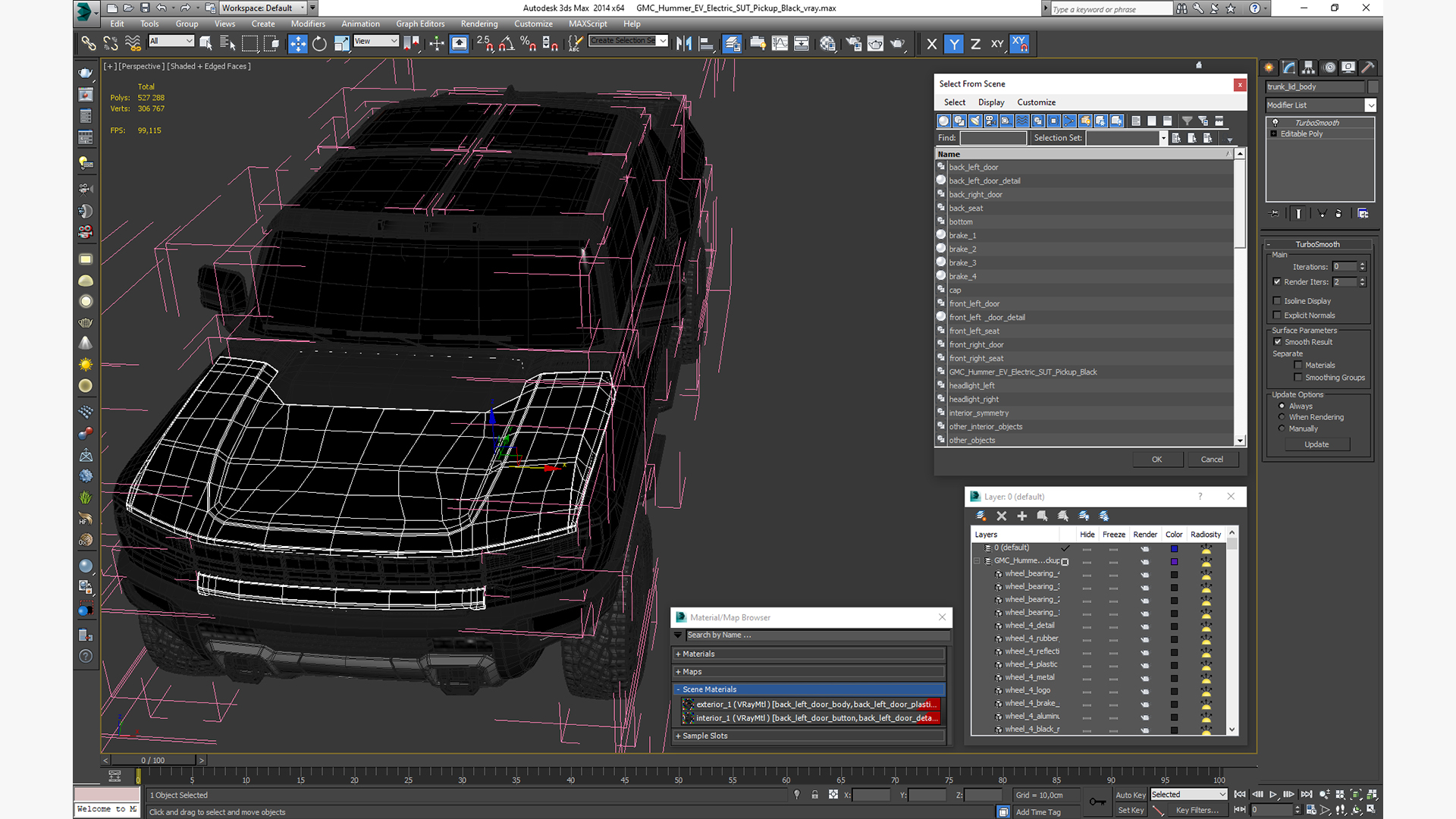
Task: Activate the Select and Rotate tool
Action: [319, 43]
